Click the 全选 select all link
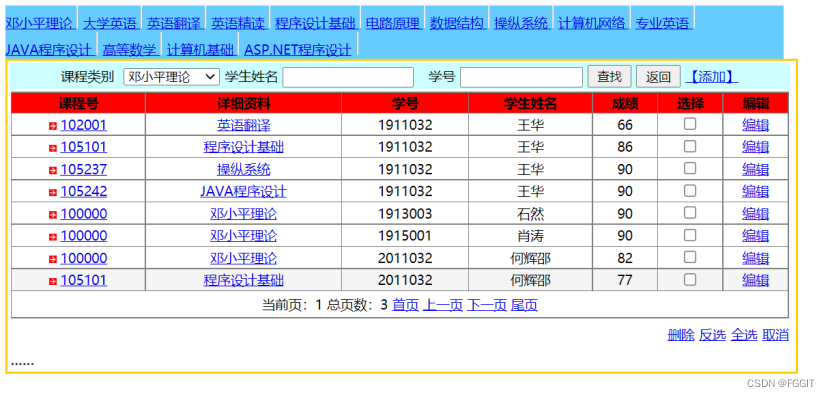 (744, 335)
